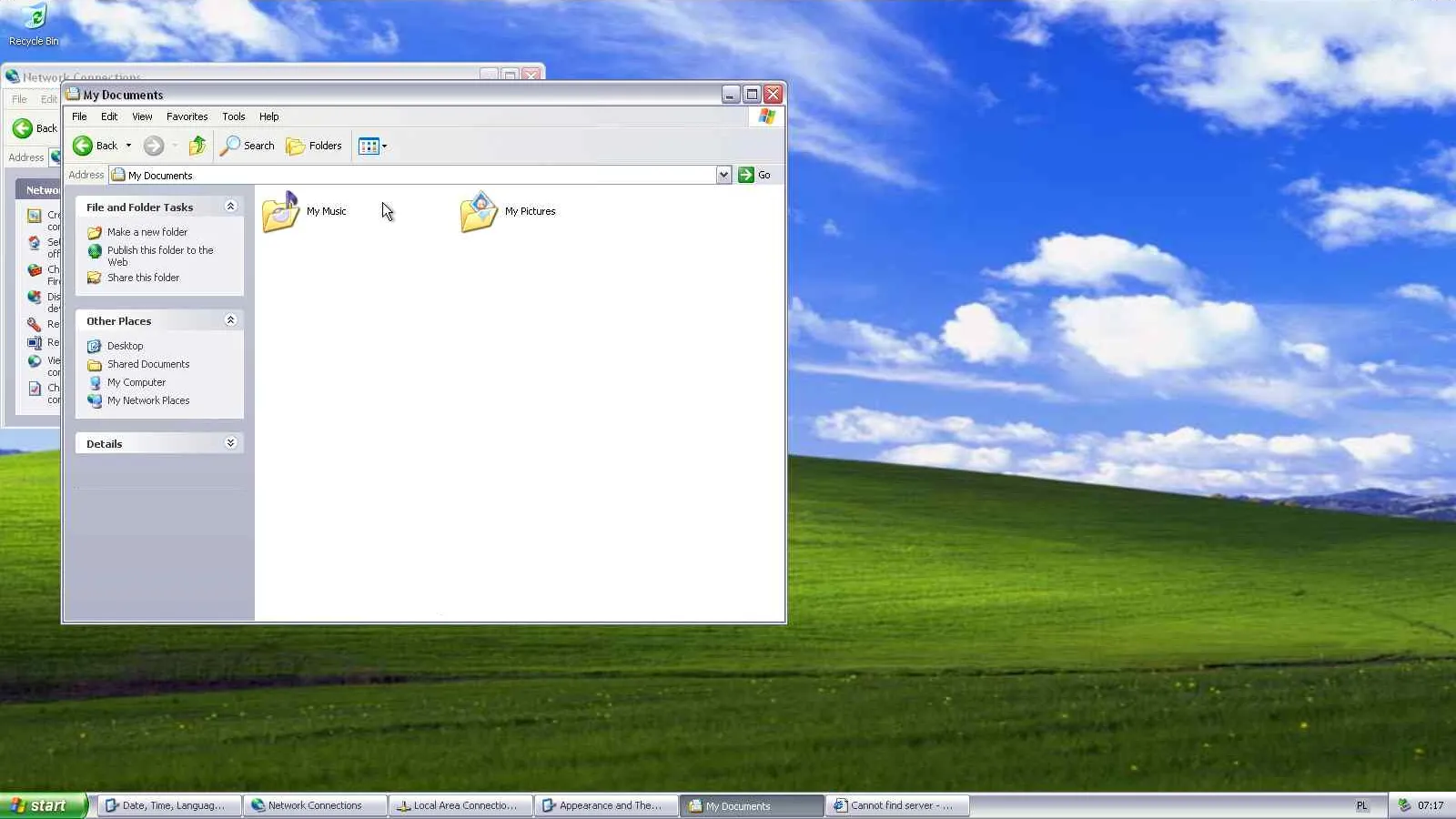
Task: Click the Make a new folder icon
Action: click(x=95, y=232)
